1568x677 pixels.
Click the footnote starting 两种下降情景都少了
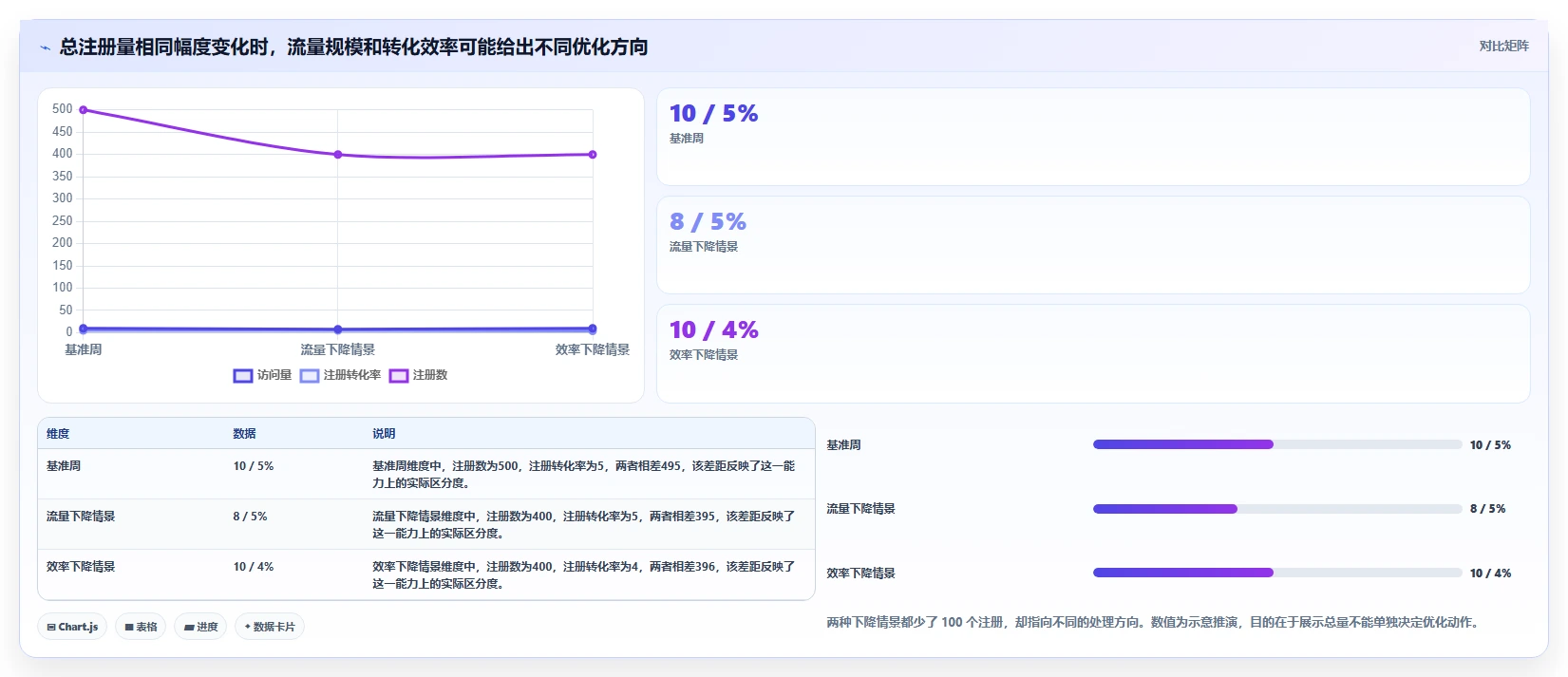tap(1155, 623)
